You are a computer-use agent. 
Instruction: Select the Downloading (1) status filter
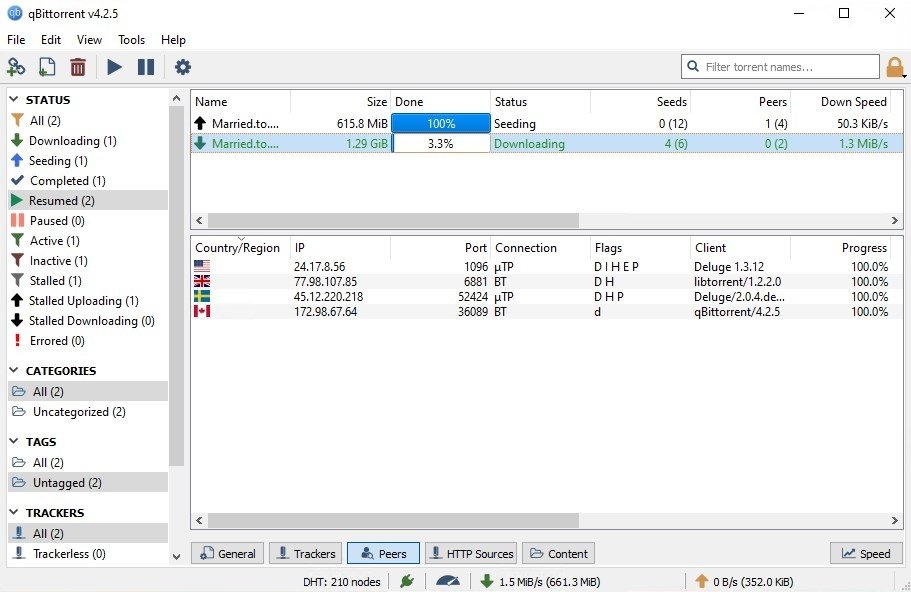(x=72, y=141)
